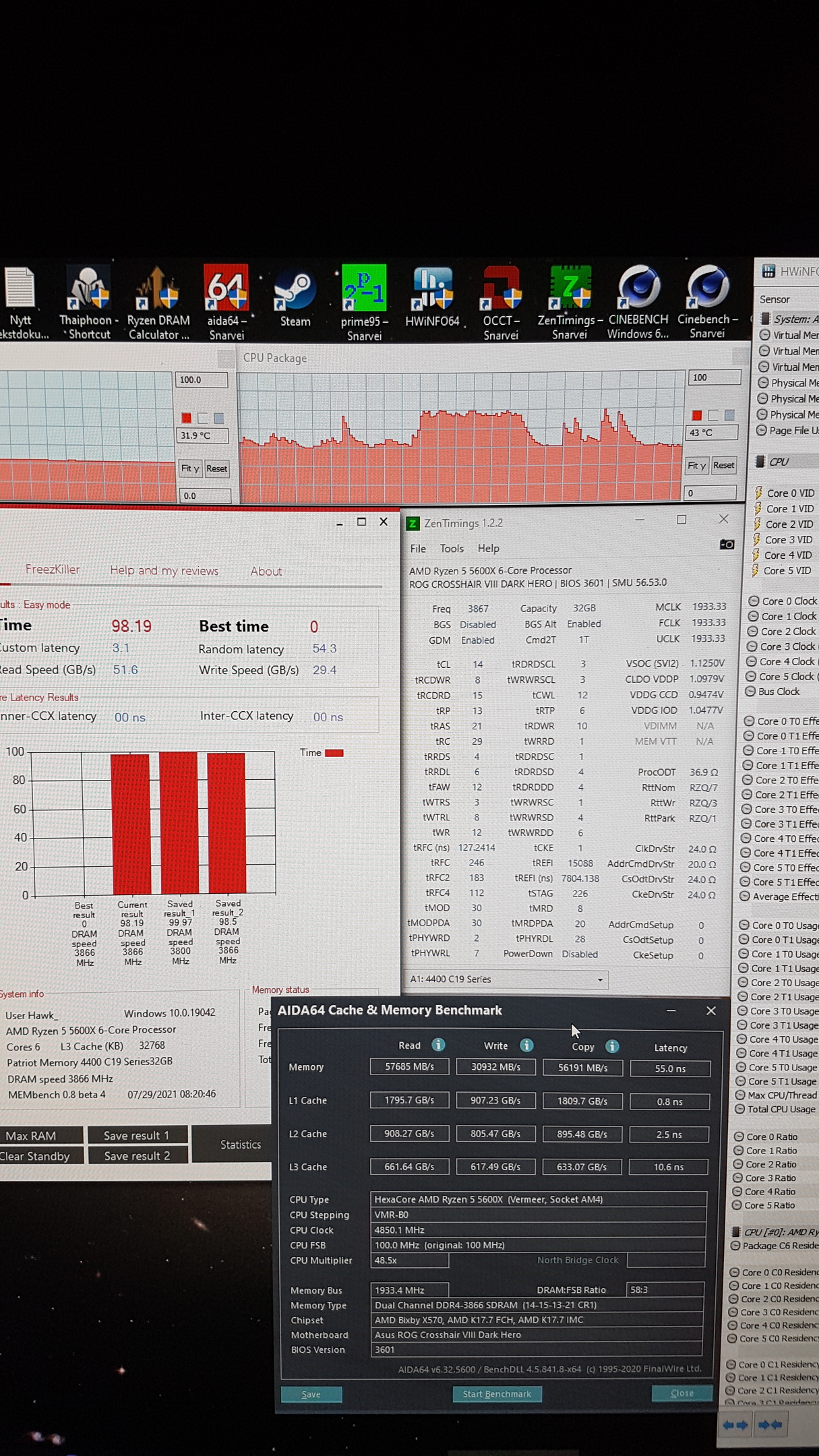The height and width of the screenshot is (1456, 819).
Task: Open HWiNFO64 desktop icon
Action: (x=432, y=297)
